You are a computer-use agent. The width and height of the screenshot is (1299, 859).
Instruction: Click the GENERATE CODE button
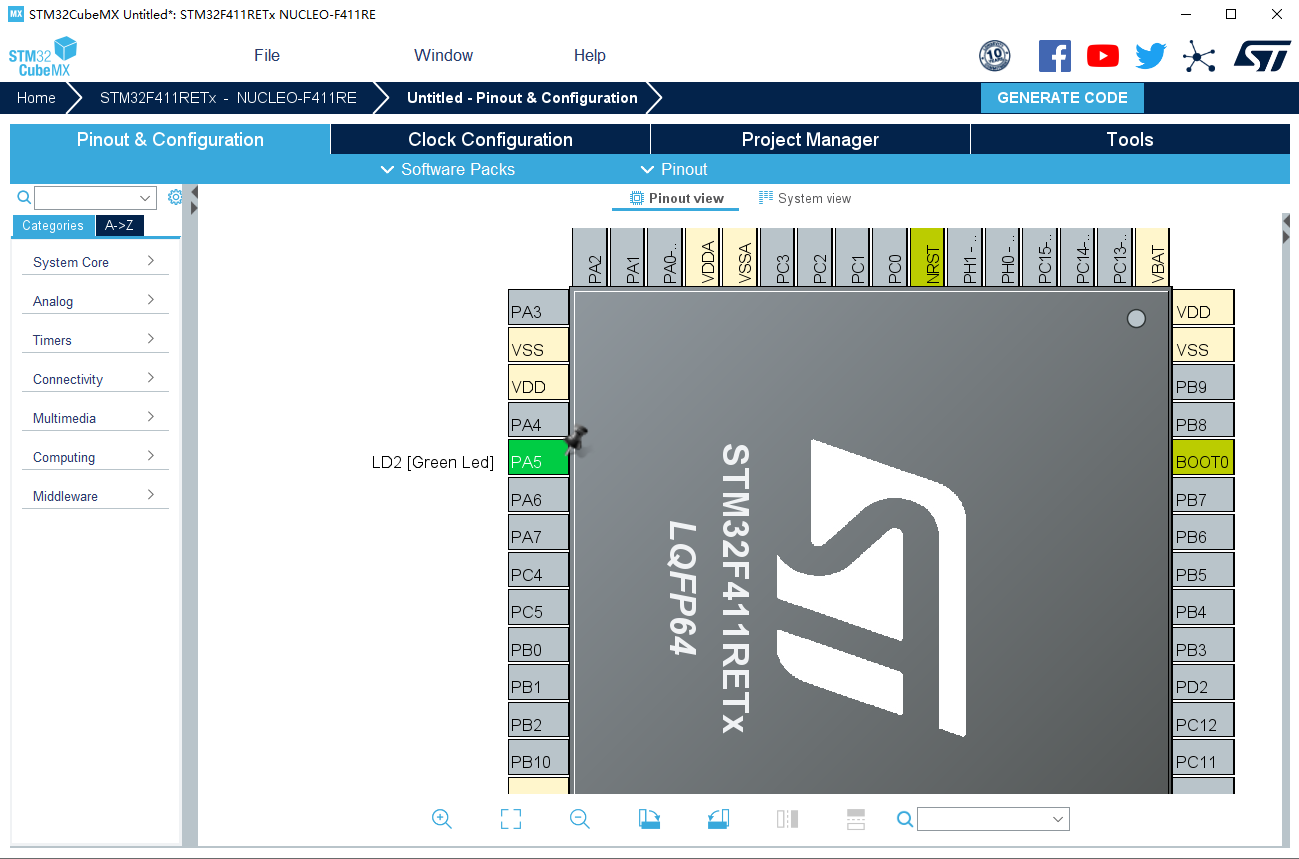pyautogui.click(x=1062, y=98)
